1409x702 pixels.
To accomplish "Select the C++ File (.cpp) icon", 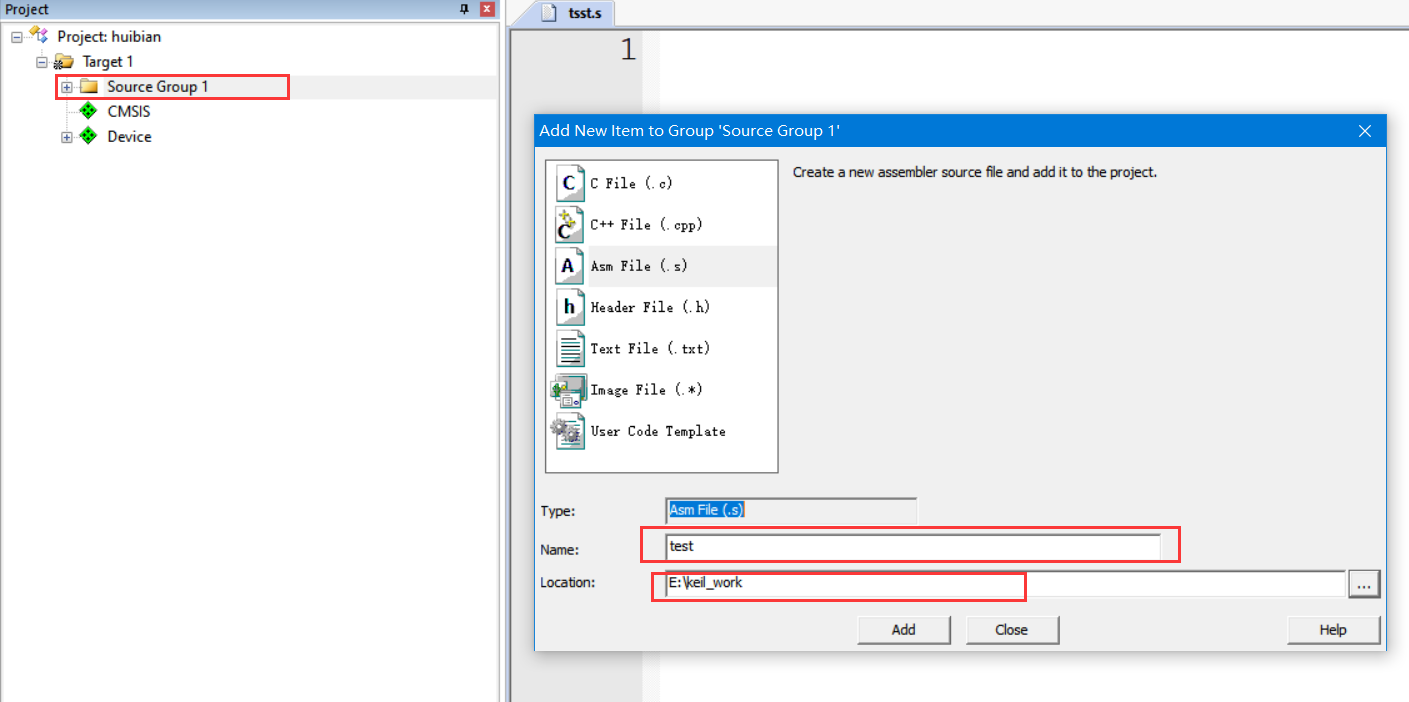I will 570,225.
